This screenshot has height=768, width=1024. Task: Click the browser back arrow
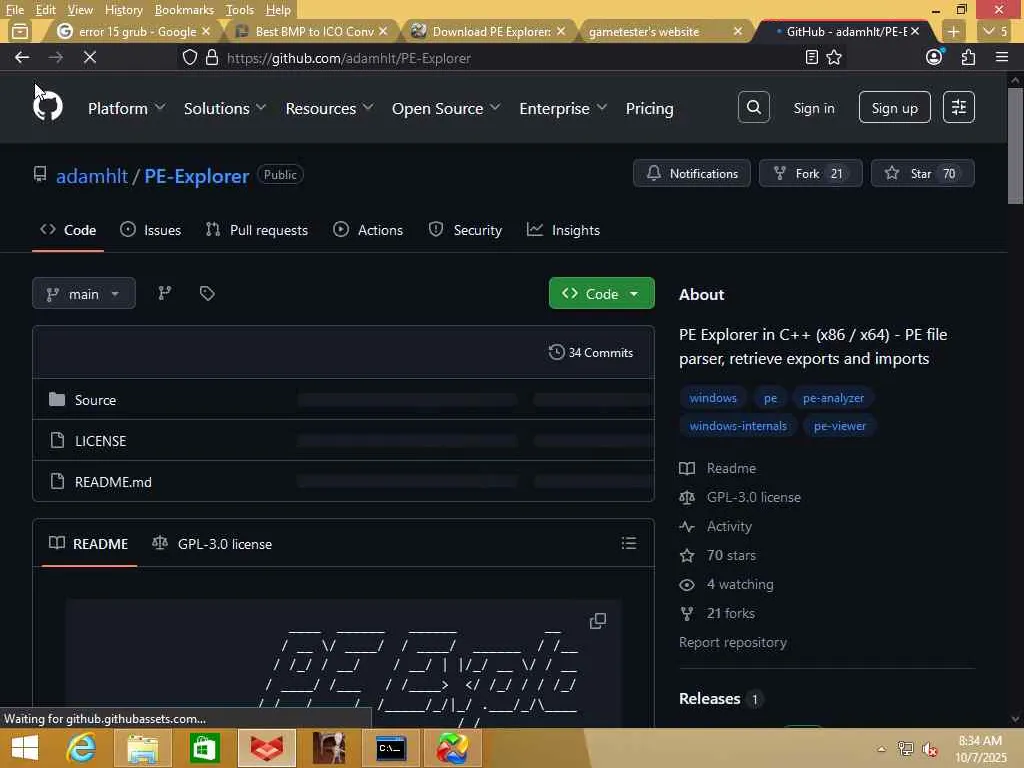tap(22, 57)
